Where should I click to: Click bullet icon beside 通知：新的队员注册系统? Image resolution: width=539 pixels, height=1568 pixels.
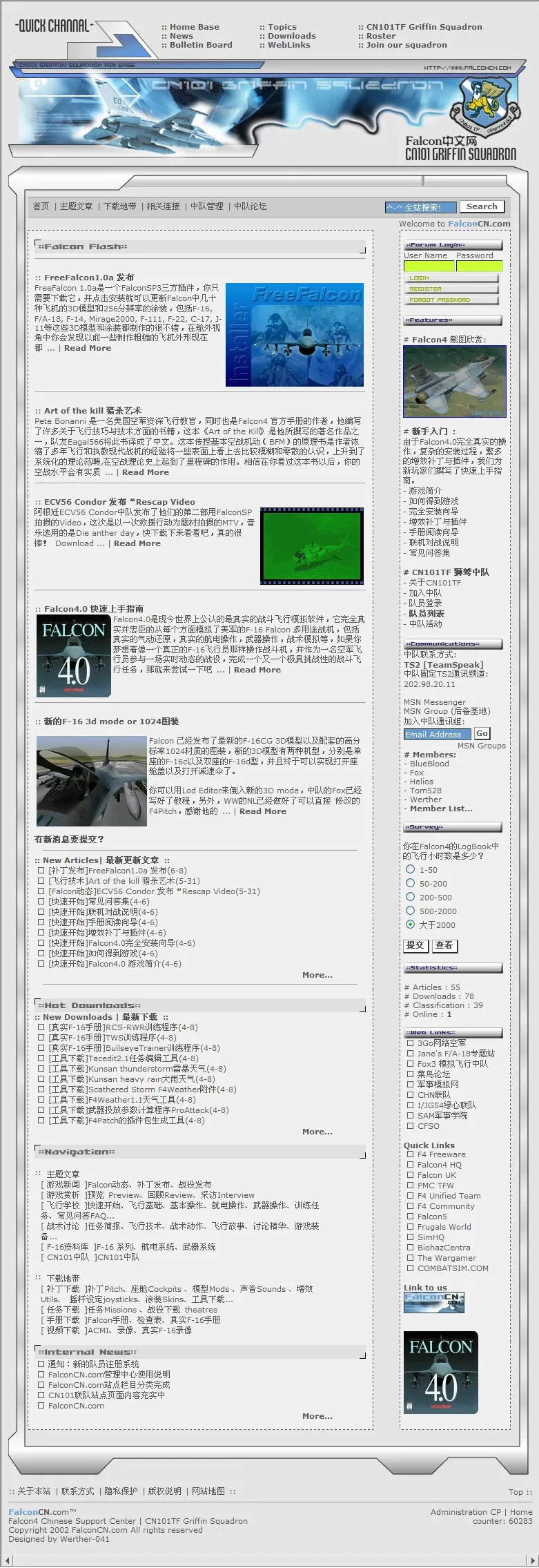tap(41, 1364)
